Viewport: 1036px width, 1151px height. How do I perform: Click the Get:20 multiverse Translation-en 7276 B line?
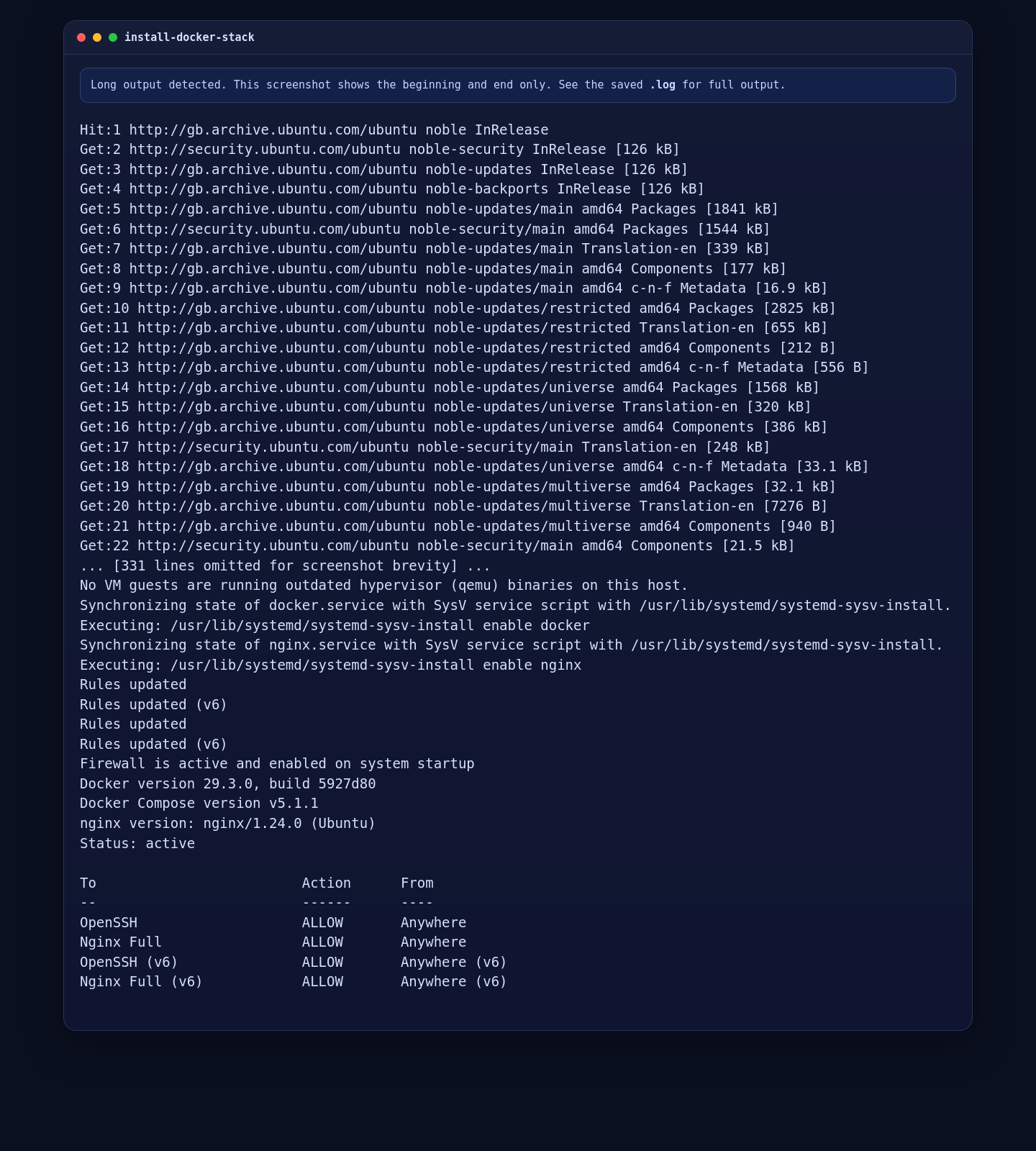454,506
